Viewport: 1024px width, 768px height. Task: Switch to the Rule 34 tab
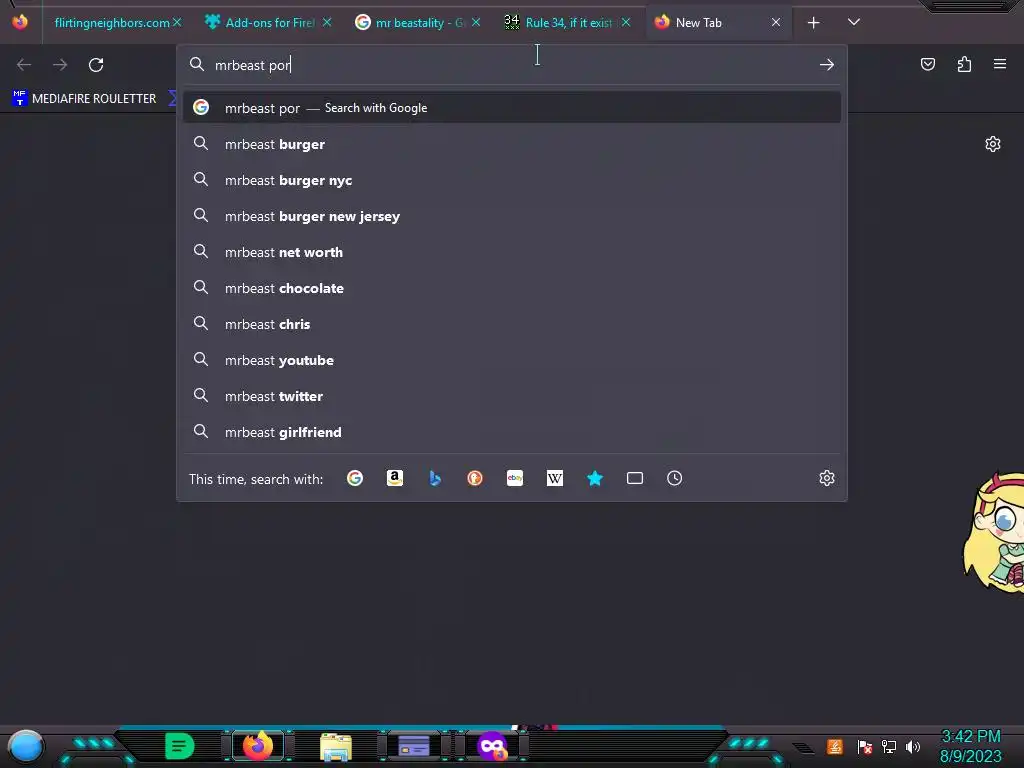coord(568,23)
